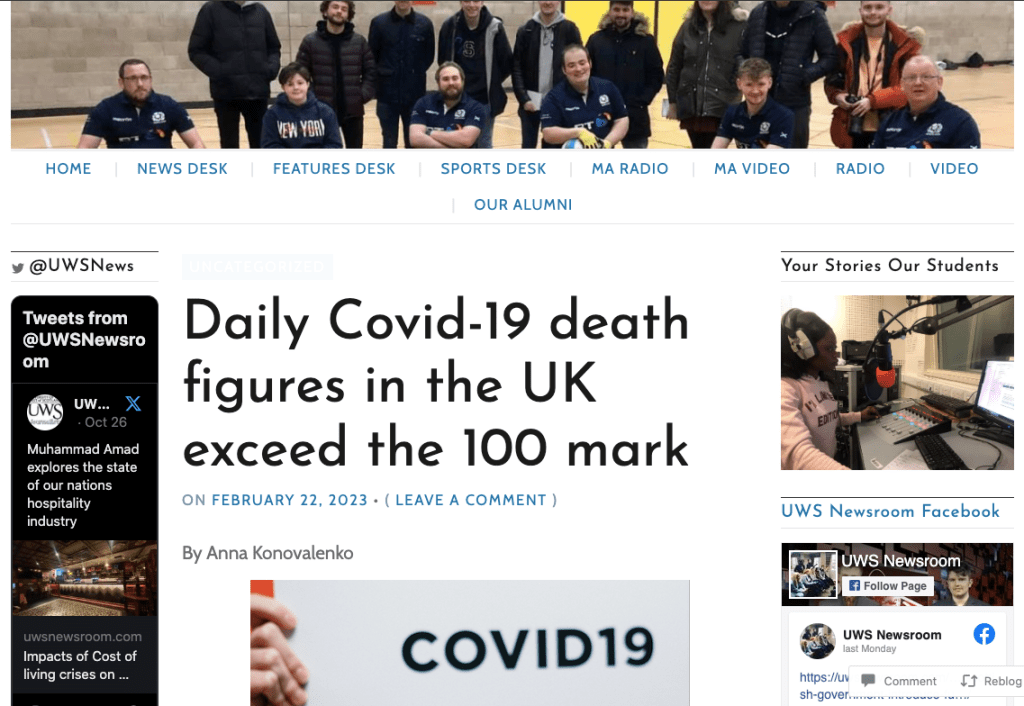Image resolution: width=1024 pixels, height=706 pixels.
Task: Click the radio studio photo thumbnail
Action: click(x=897, y=383)
